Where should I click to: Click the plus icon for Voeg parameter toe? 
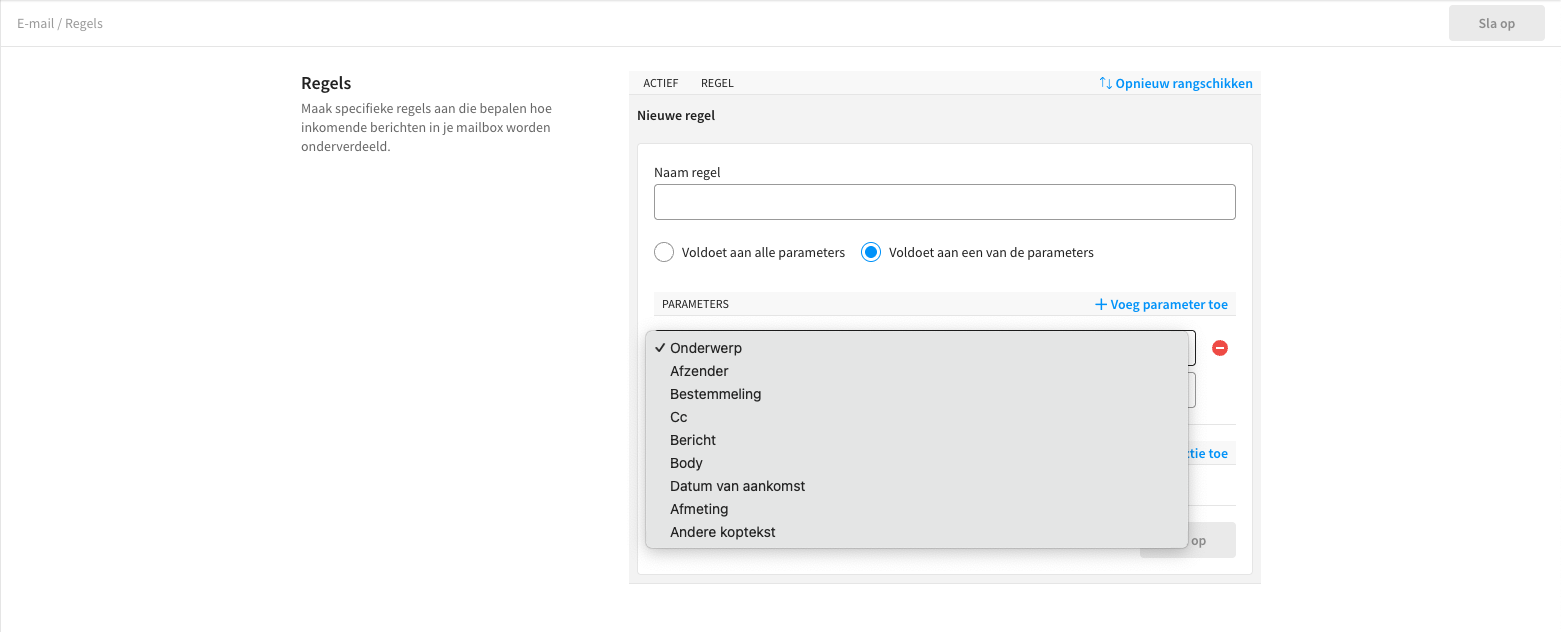coord(1101,304)
